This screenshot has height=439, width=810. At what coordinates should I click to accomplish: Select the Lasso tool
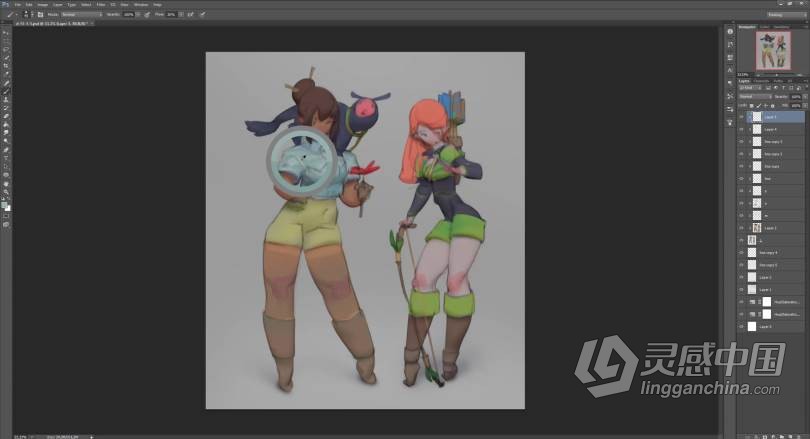pyautogui.click(x=6, y=50)
